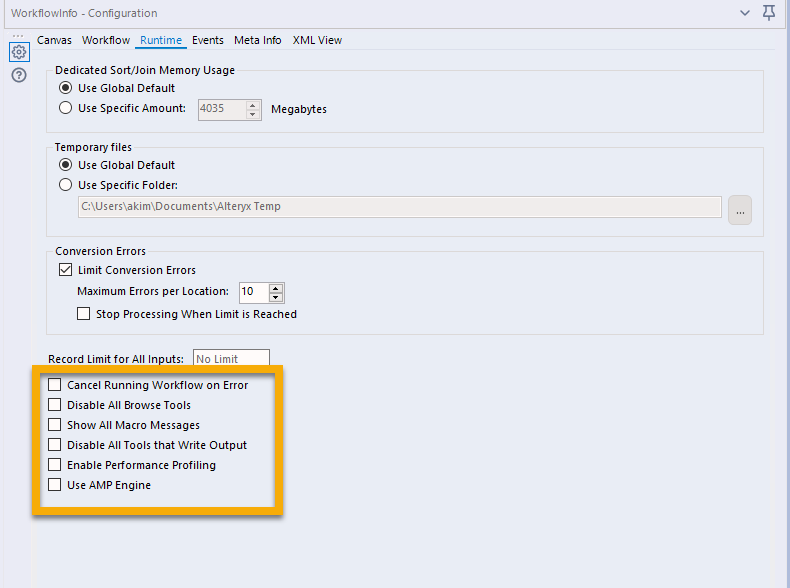
Task: Enable Stop Processing When Limit is Reached
Action: pos(84,314)
